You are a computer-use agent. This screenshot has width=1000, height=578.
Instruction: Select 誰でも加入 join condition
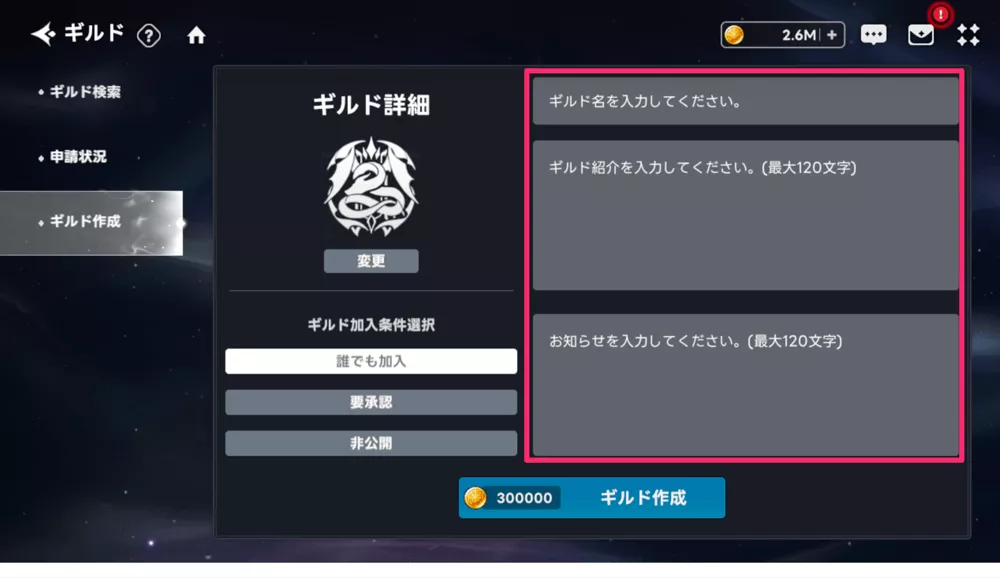coord(371,361)
